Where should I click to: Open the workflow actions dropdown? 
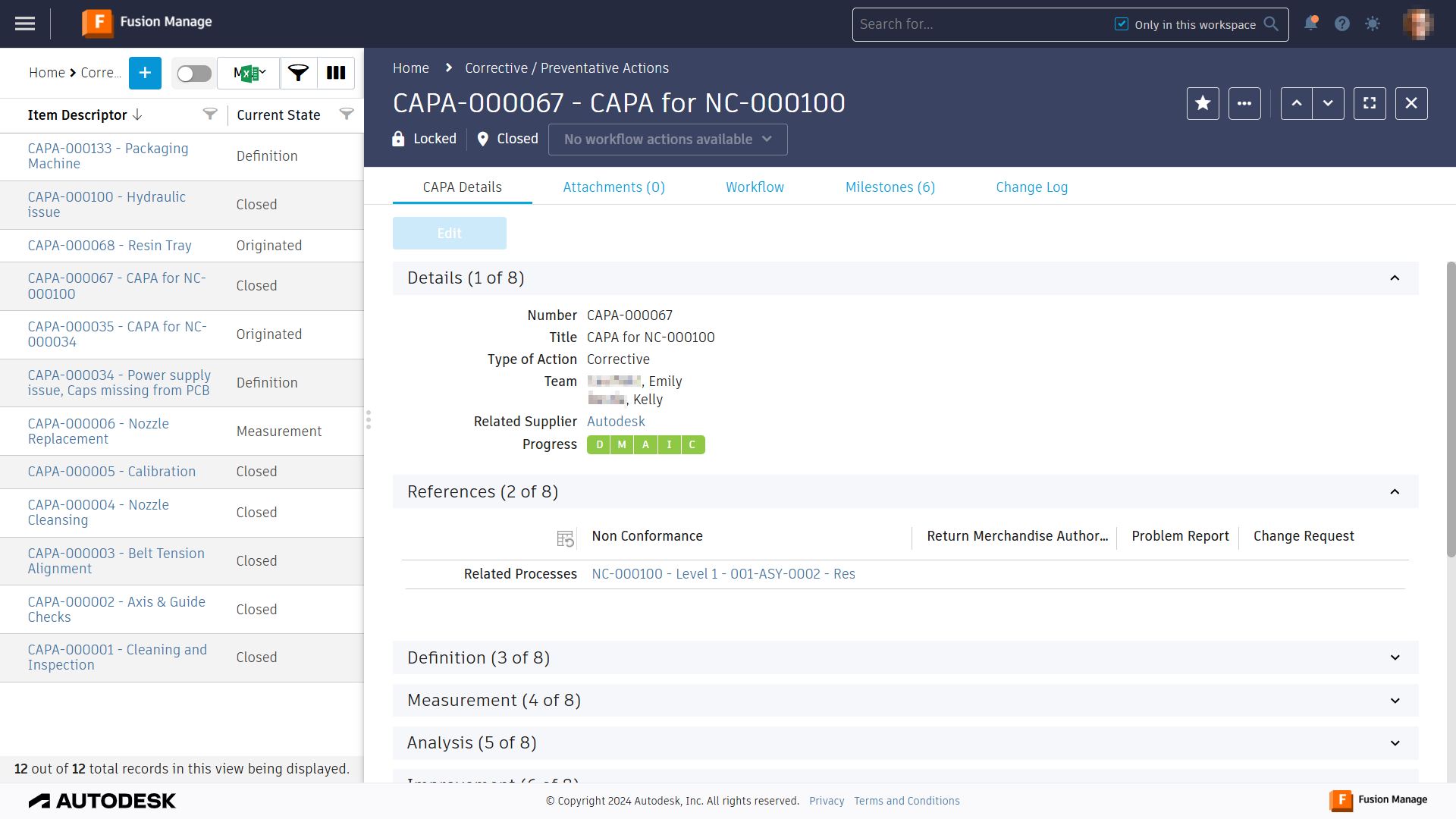[667, 140]
